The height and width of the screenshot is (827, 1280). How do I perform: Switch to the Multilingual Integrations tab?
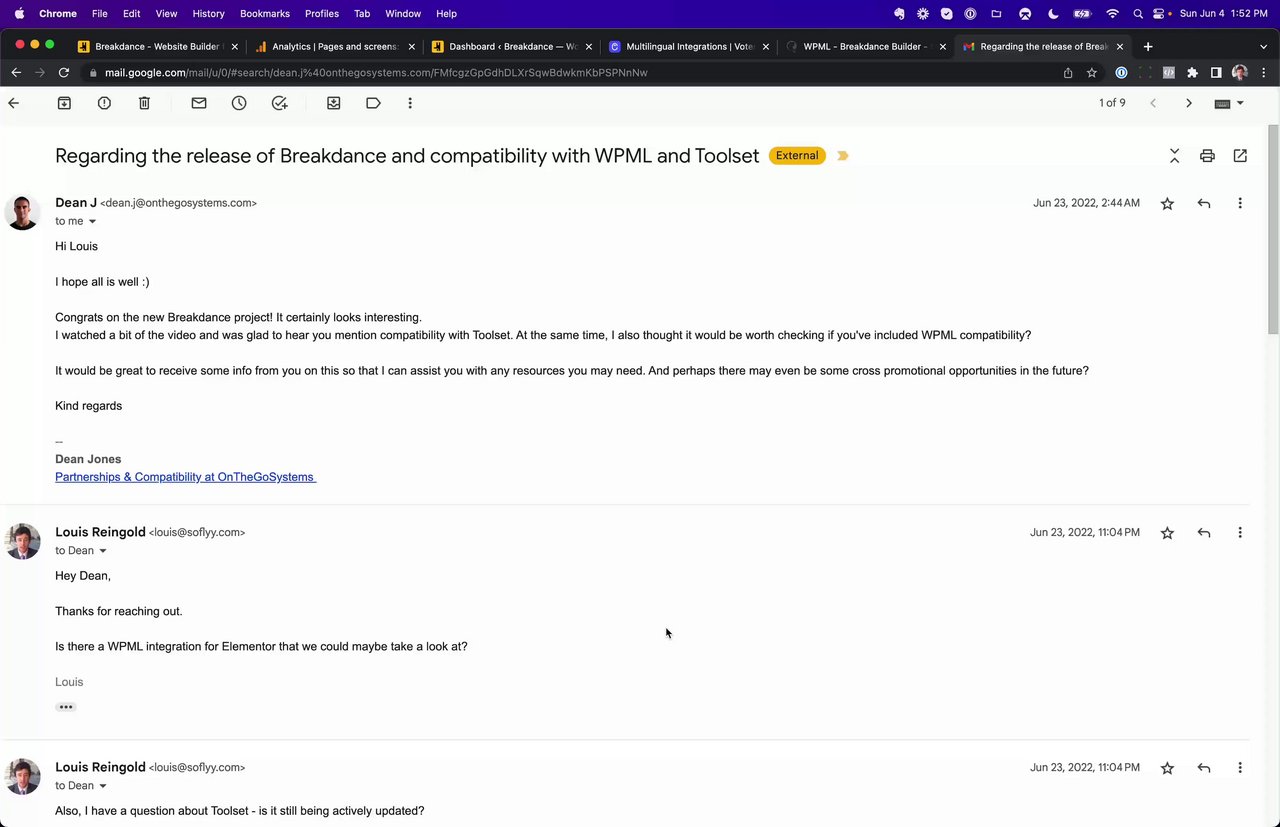pyautogui.click(x=688, y=46)
